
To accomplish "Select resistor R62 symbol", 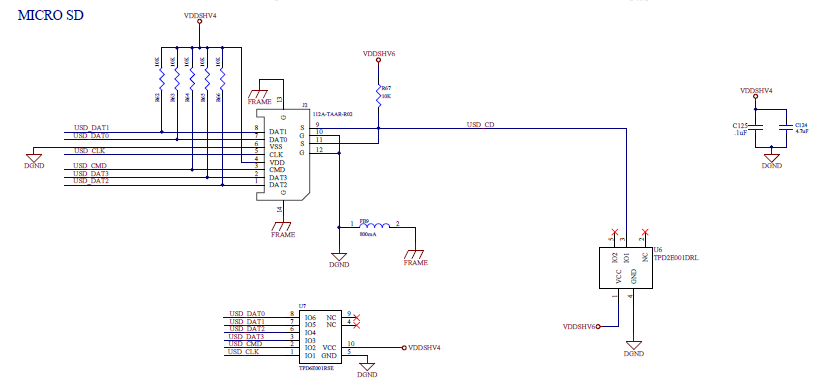I will (161, 79).
